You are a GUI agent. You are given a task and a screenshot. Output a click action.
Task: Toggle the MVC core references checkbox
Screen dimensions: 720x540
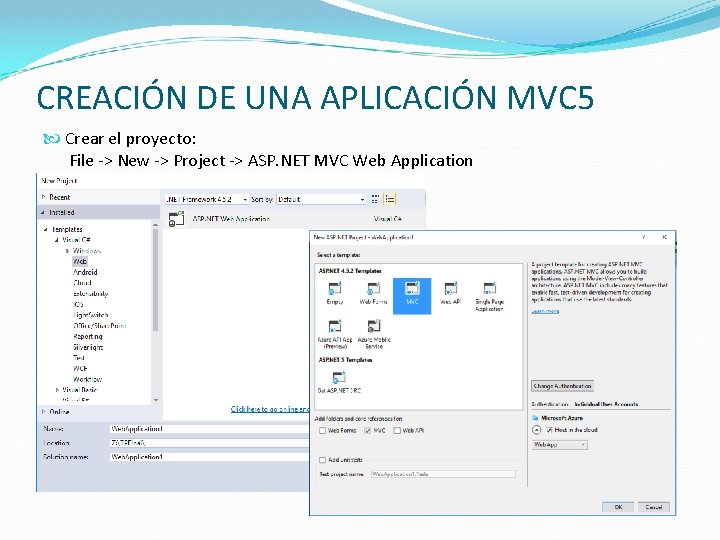coord(367,430)
